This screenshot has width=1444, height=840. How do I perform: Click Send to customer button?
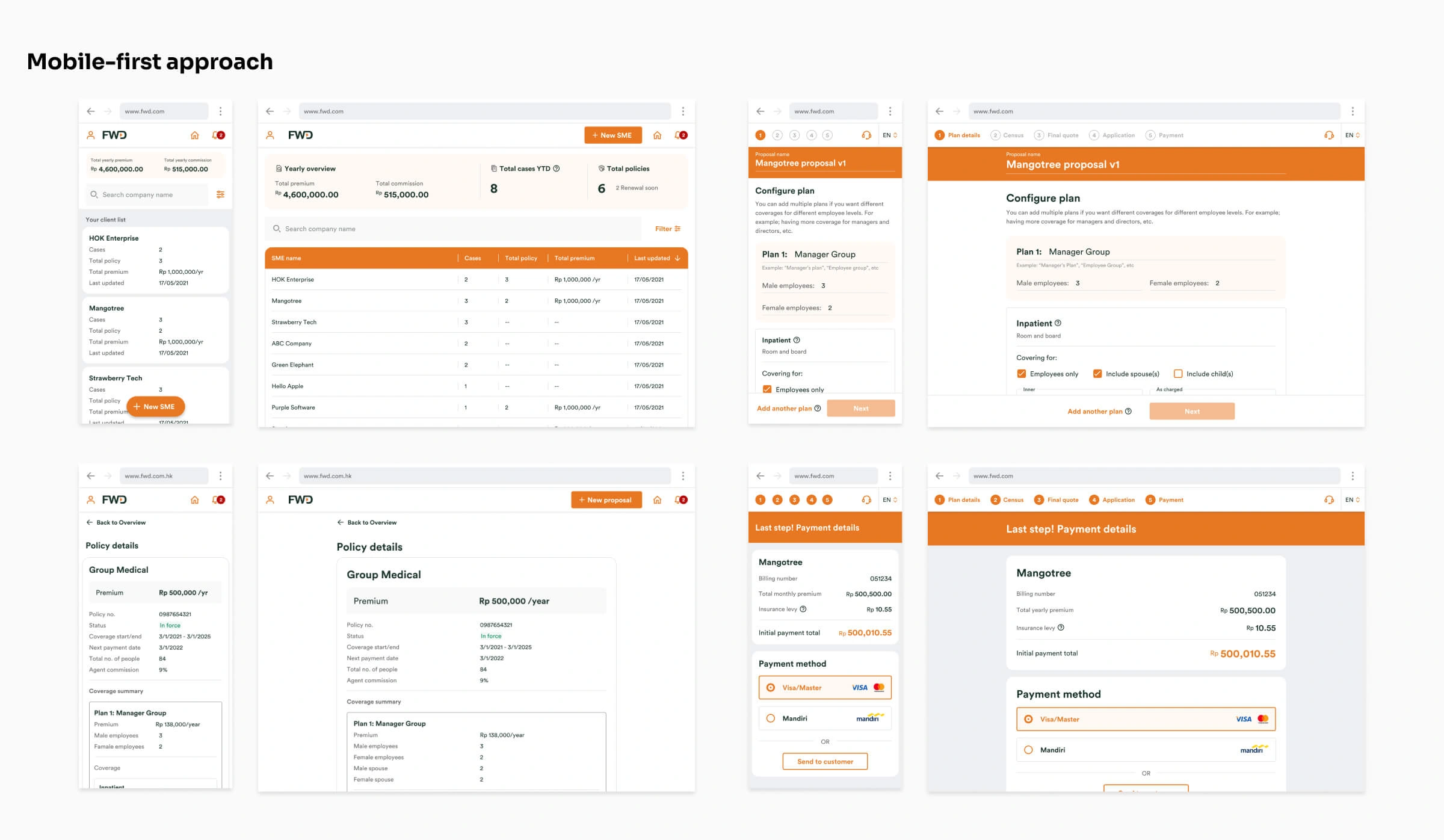point(825,762)
